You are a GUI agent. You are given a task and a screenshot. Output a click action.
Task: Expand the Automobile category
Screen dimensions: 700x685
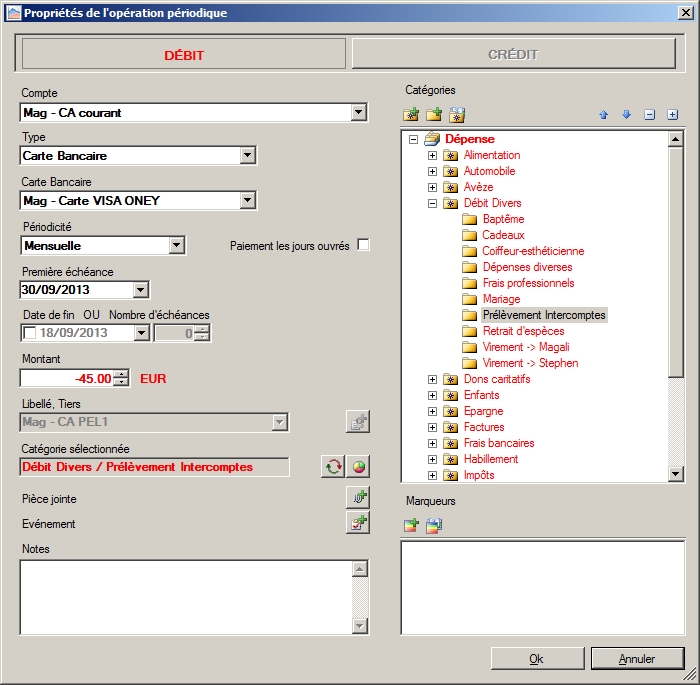[x=432, y=171]
